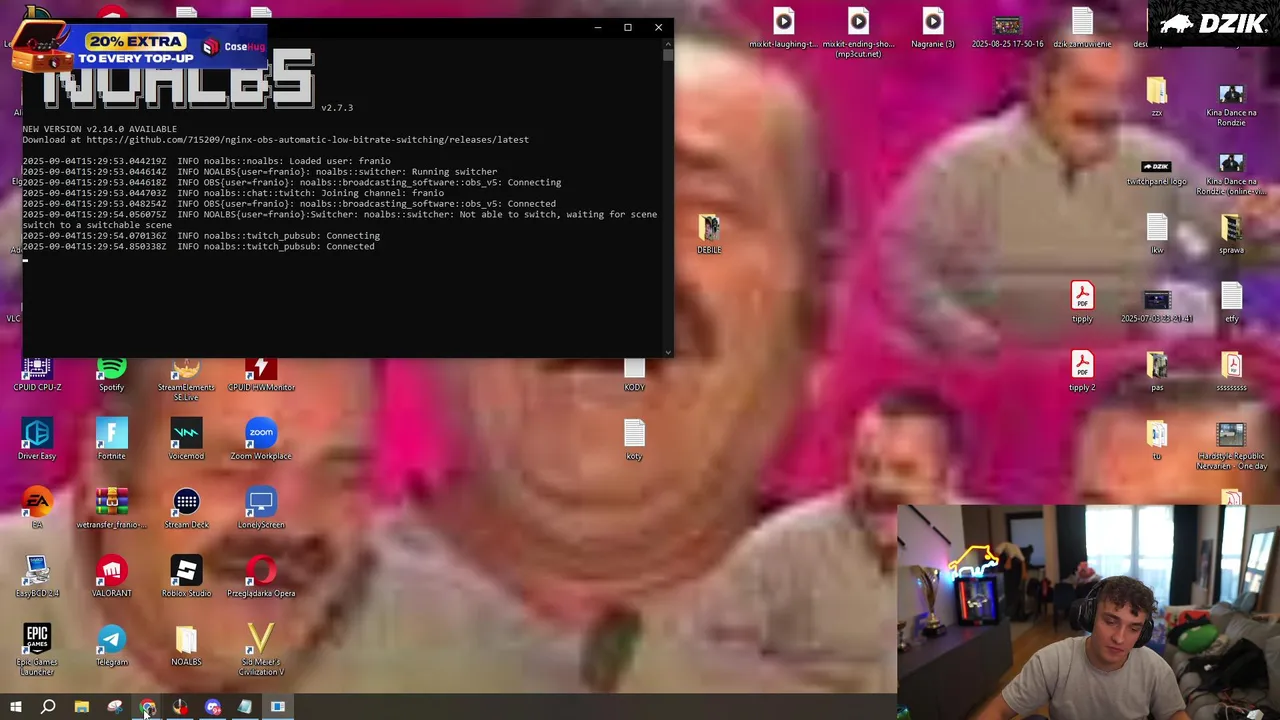This screenshot has height=720, width=1280.
Task: Open the Spotify desktop shortcut
Action: pyautogui.click(x=111, y=376)
